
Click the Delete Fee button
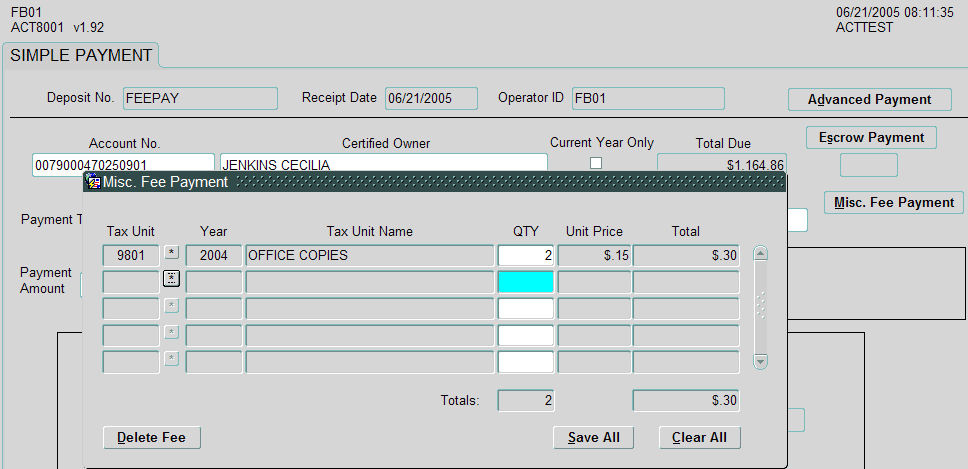coord(151,438)
